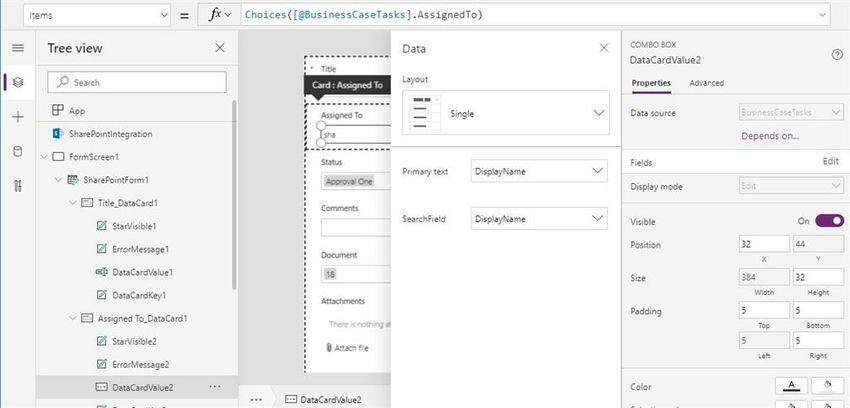
Task: Open the hamburger menu icon
Action: tap(18, 48)
